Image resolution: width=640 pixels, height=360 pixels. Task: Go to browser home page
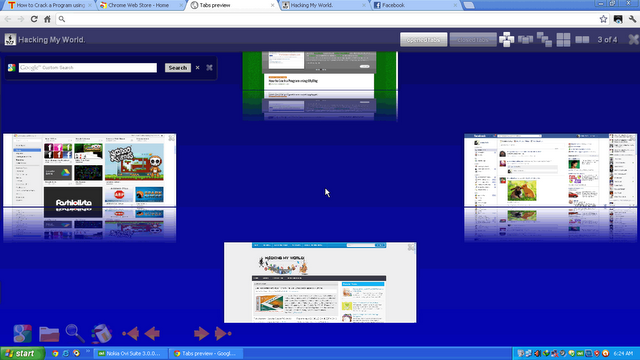click(47, 19)
